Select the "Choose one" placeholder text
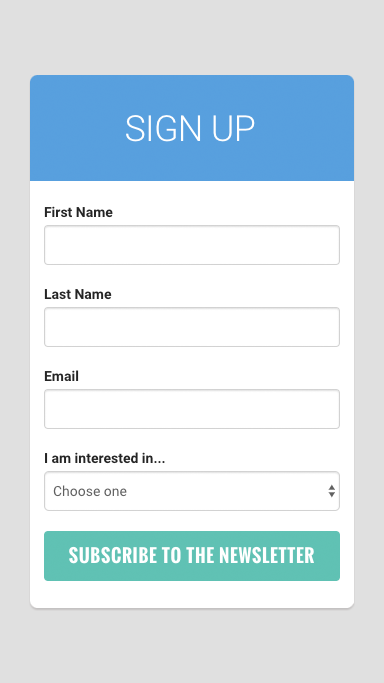Viewport: 384px width, 683px height. coord(90,491)
